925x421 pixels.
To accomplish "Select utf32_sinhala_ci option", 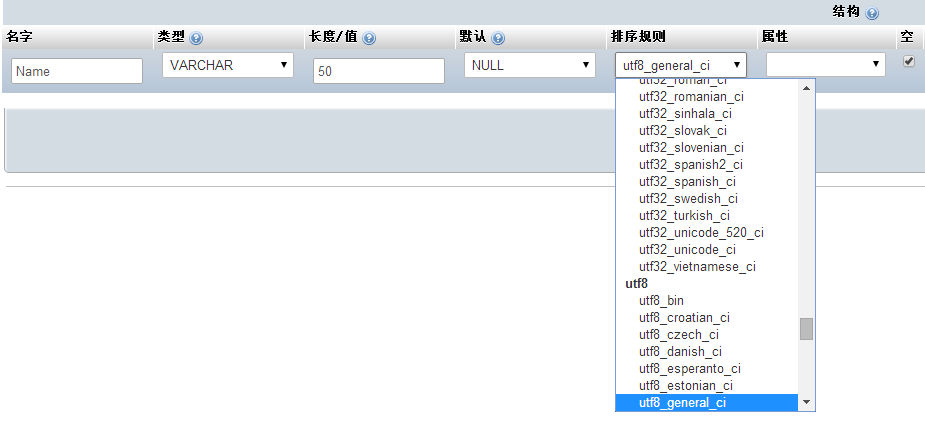I will tap(707, 113).
